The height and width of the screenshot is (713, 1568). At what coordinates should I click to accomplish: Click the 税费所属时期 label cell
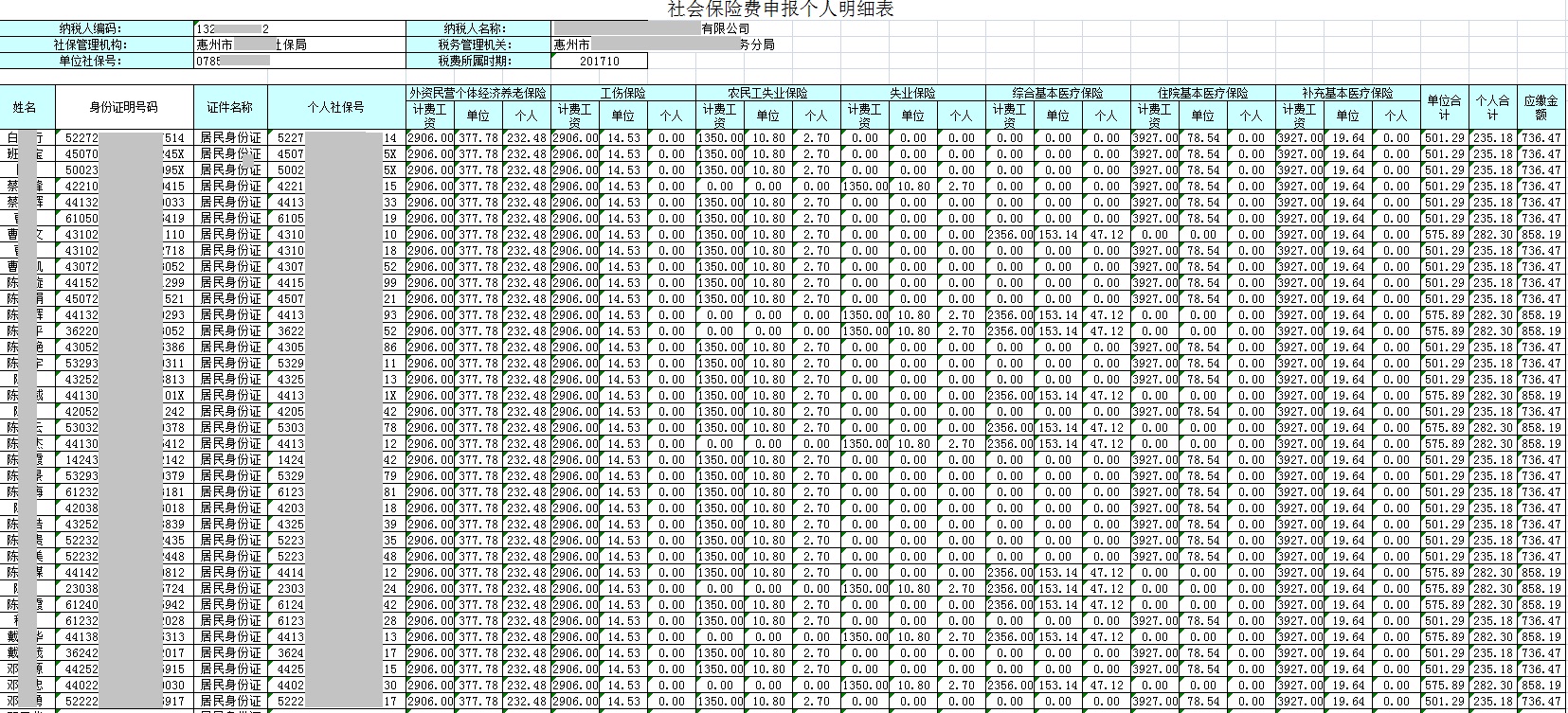478,61
